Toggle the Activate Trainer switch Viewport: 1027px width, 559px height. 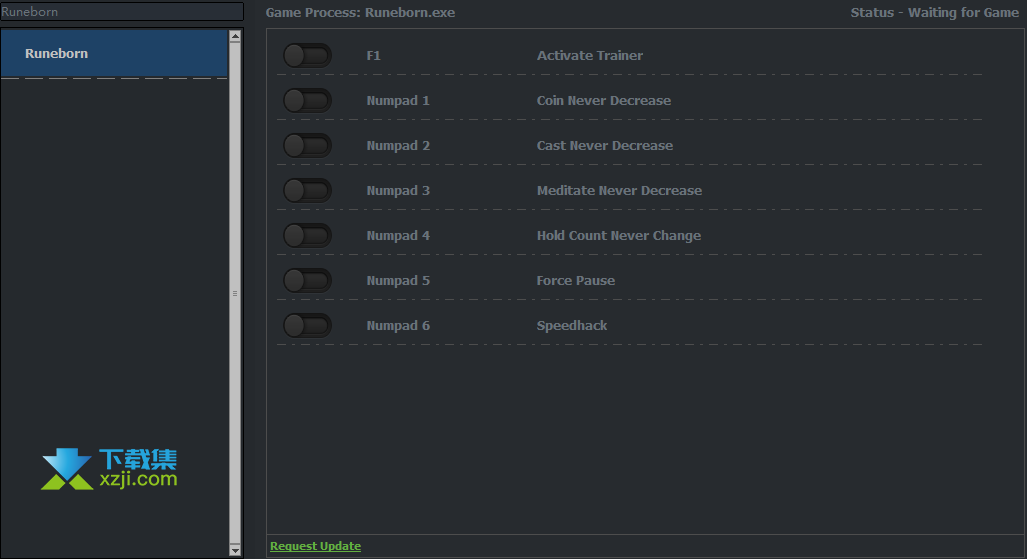pos(306,56)
